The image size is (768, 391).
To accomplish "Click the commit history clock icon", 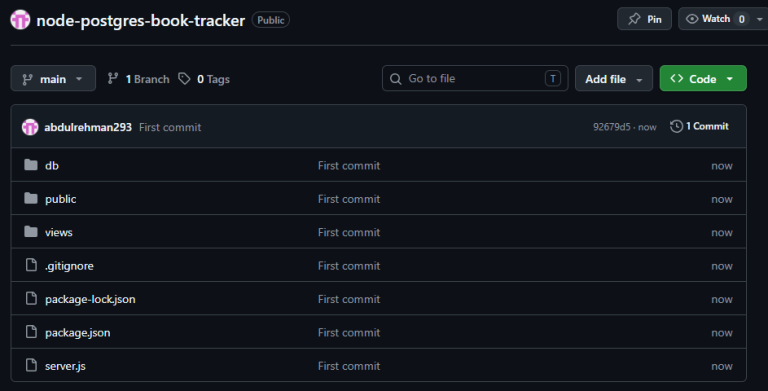I will coord(676,126).
